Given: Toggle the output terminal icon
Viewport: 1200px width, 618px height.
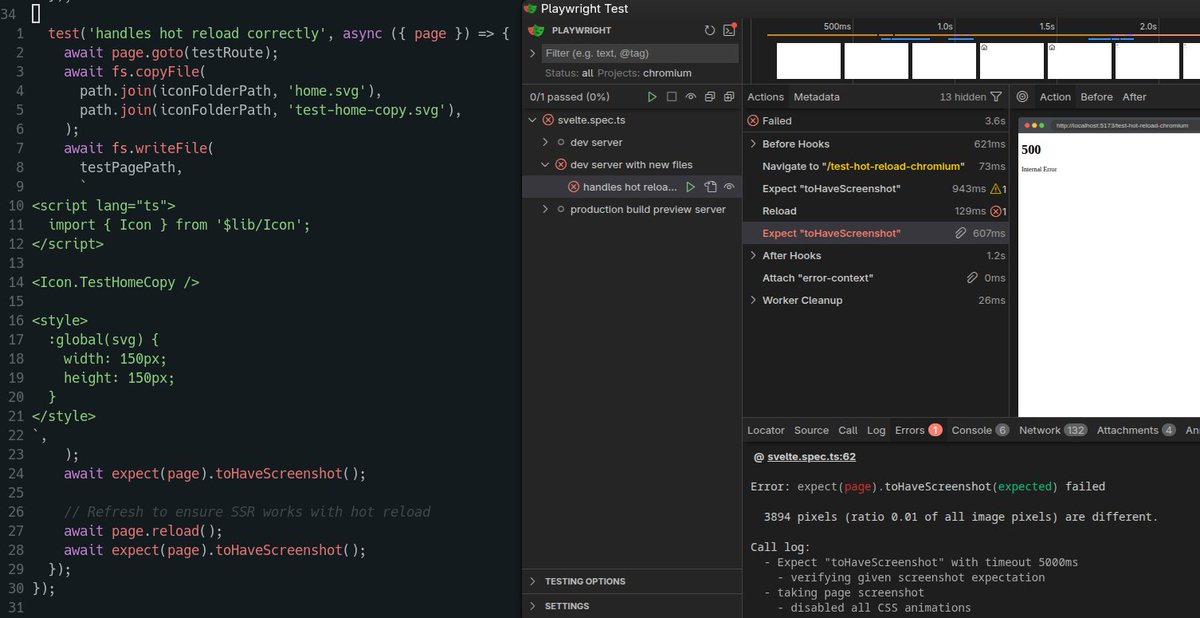Looking at the screenshot, I should [730, 31].
